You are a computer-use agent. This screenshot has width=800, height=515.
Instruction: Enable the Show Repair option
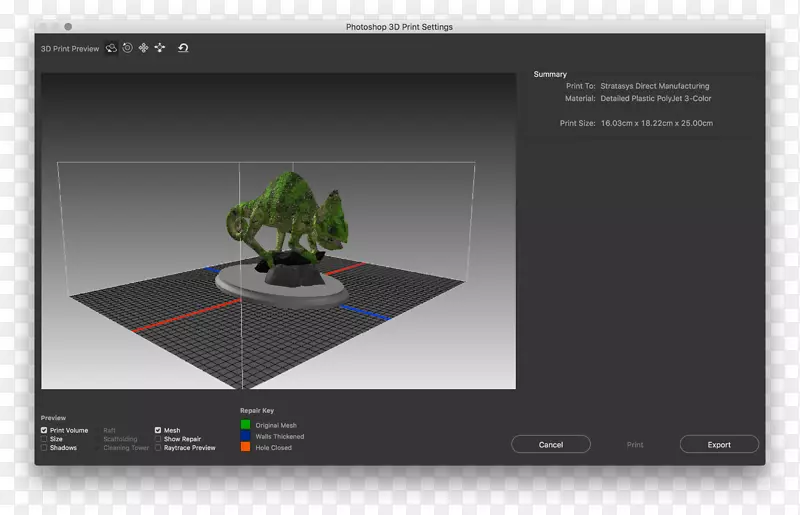pos(158,439)
